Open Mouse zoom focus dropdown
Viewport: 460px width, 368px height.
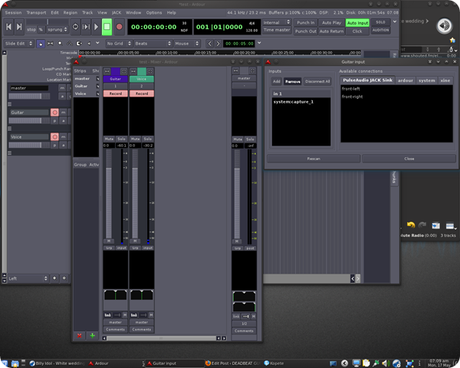[186, 43]
